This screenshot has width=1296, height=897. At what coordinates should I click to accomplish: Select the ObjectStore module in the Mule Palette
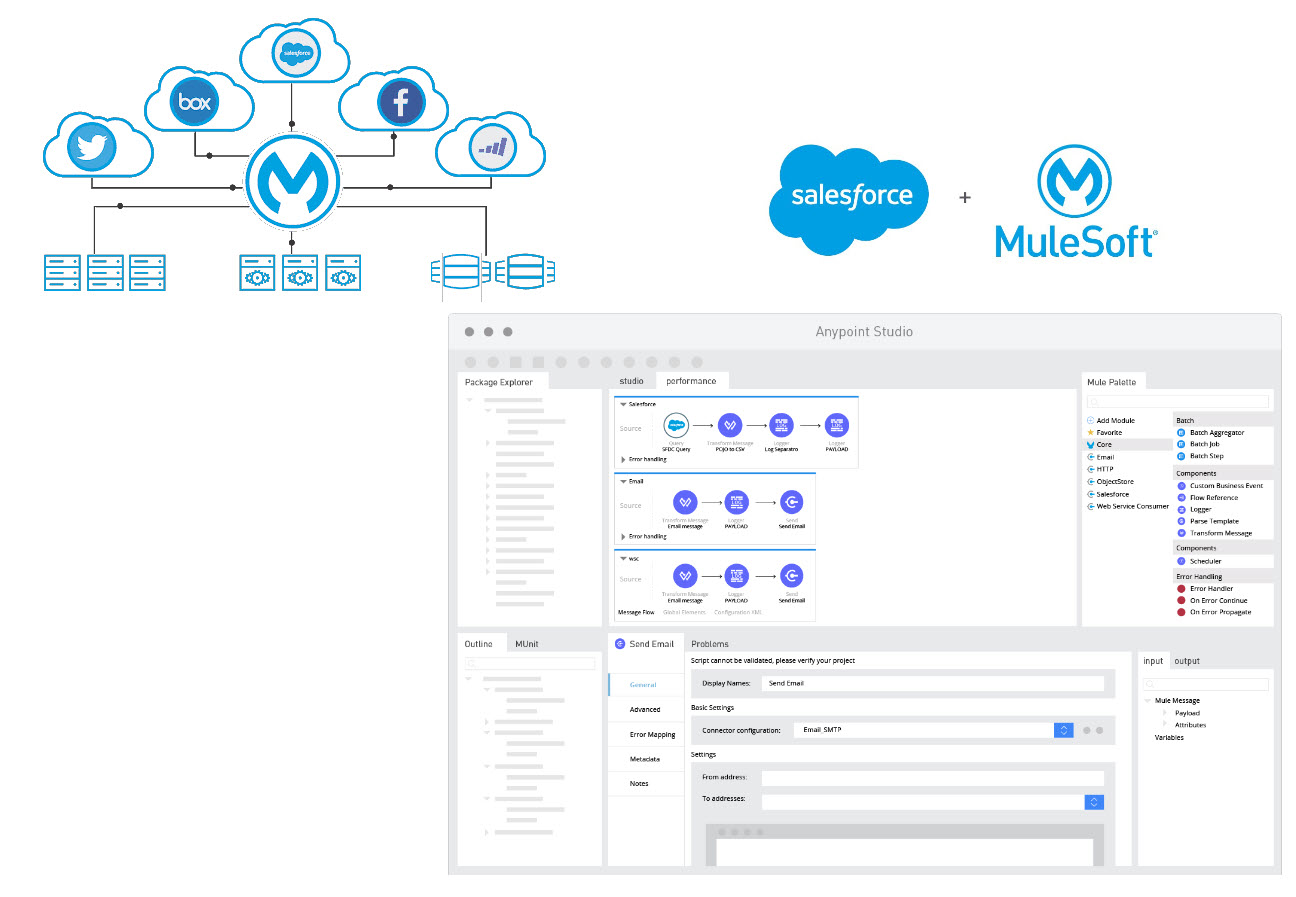point(1110,482)
